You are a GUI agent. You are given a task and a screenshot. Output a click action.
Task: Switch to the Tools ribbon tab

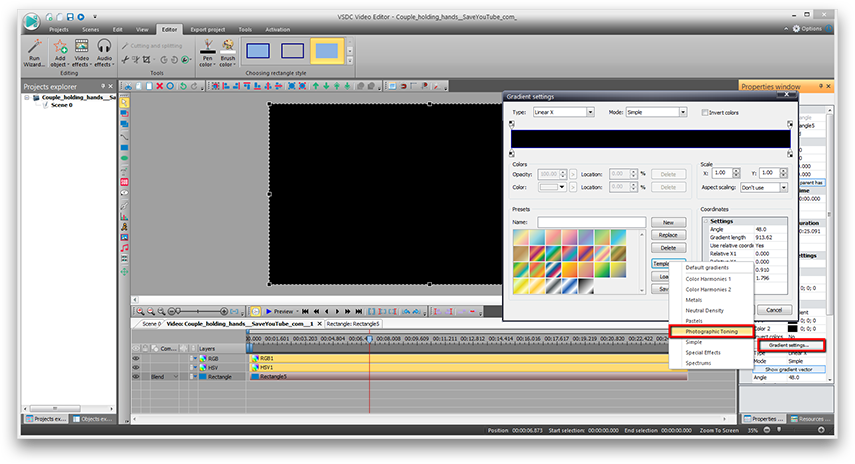(x=245, y=29)
